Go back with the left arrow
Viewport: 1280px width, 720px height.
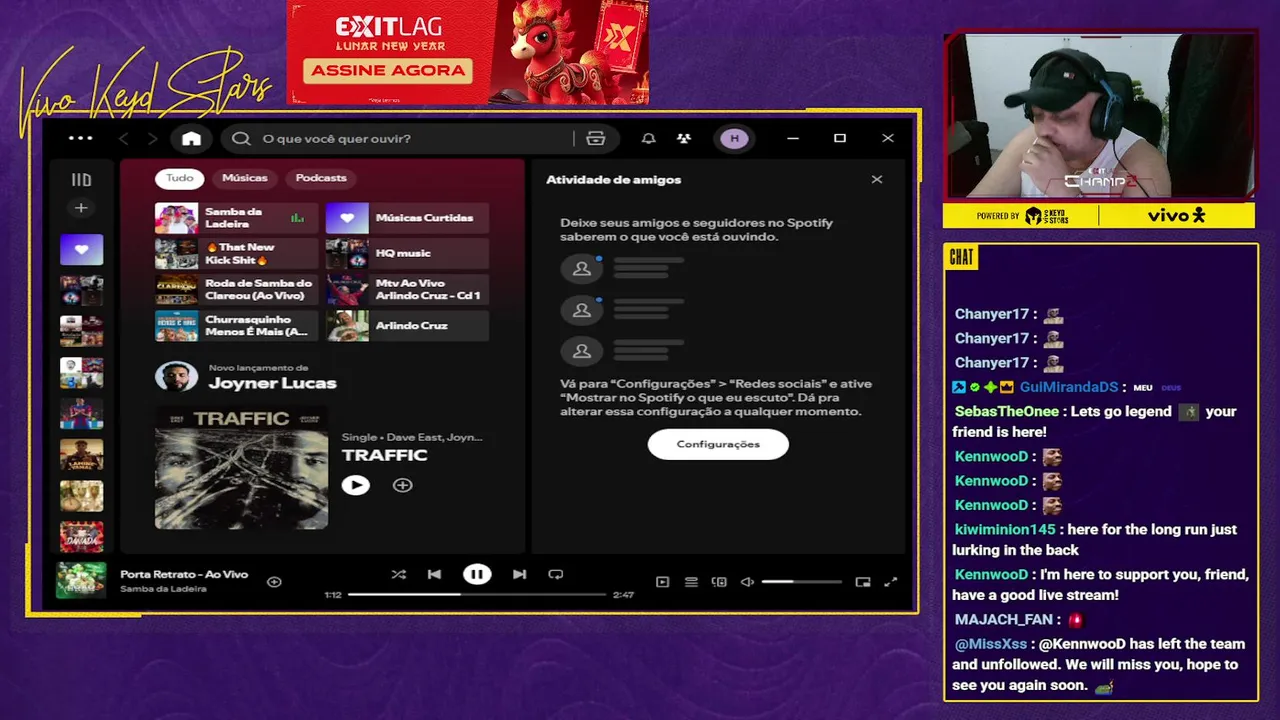(x=124, y=139)
